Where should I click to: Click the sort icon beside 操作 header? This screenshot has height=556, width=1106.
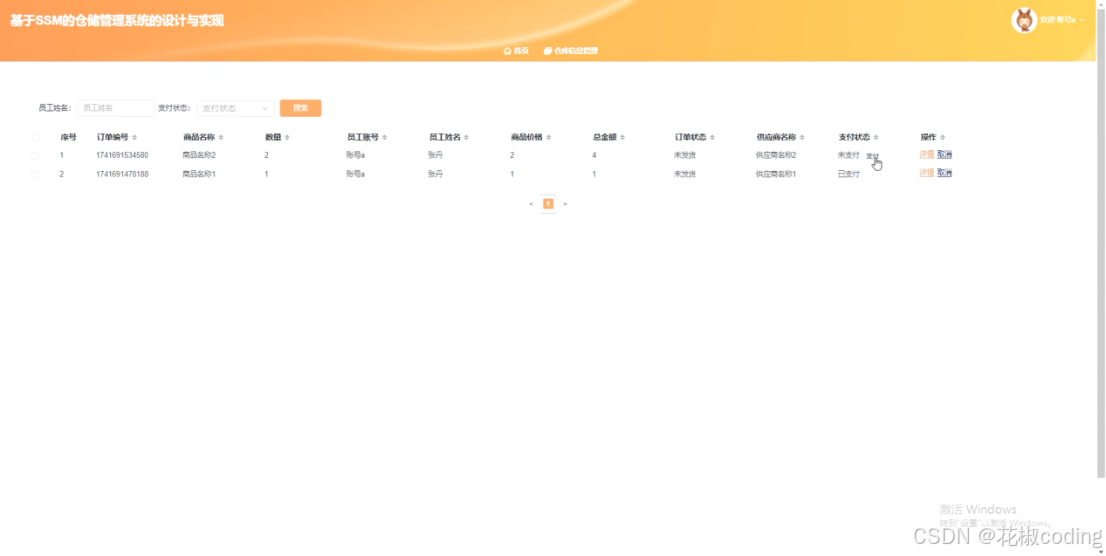[942, 138]
